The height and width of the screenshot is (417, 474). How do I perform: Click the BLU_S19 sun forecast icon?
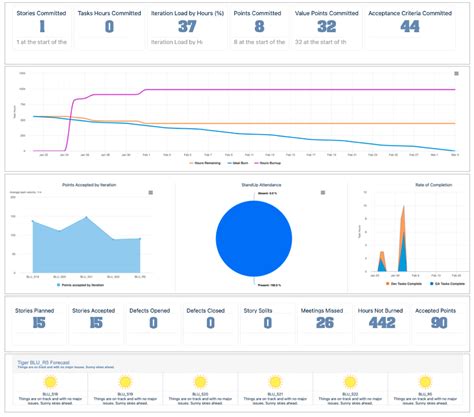pos(125,382)
